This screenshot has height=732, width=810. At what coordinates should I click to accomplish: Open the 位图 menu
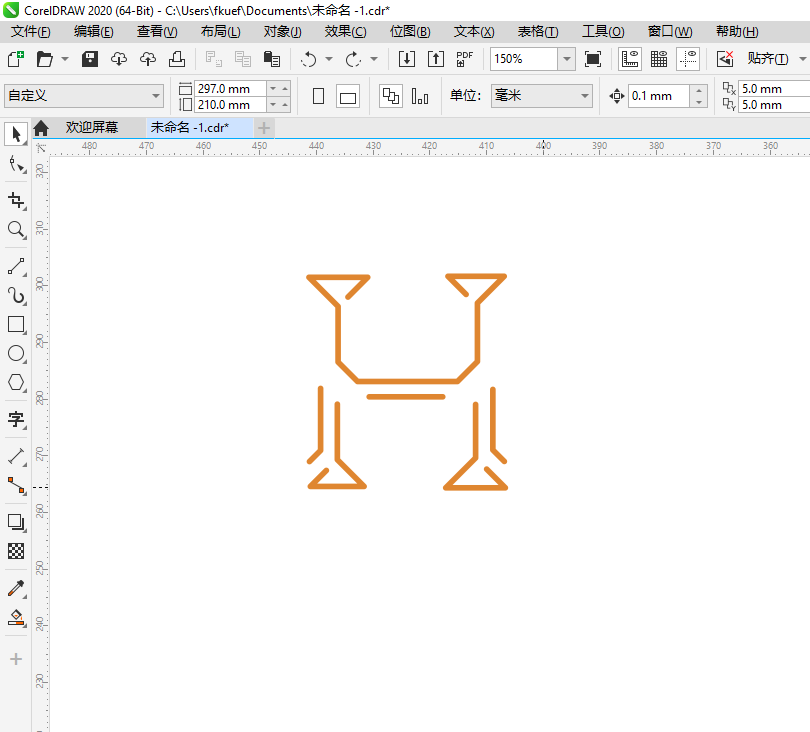[410, 32]
